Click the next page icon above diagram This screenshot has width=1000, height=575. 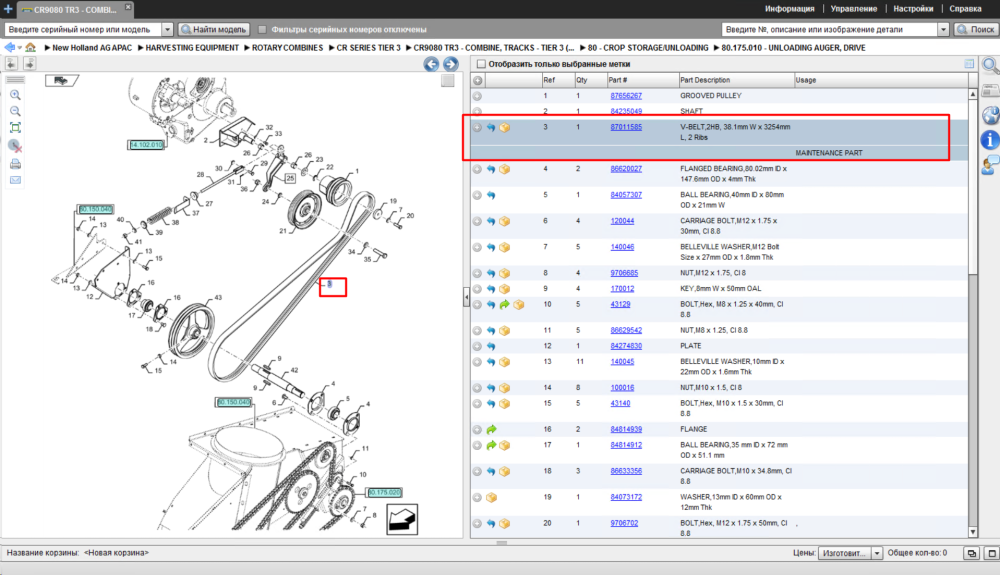(x=29, y=63)
